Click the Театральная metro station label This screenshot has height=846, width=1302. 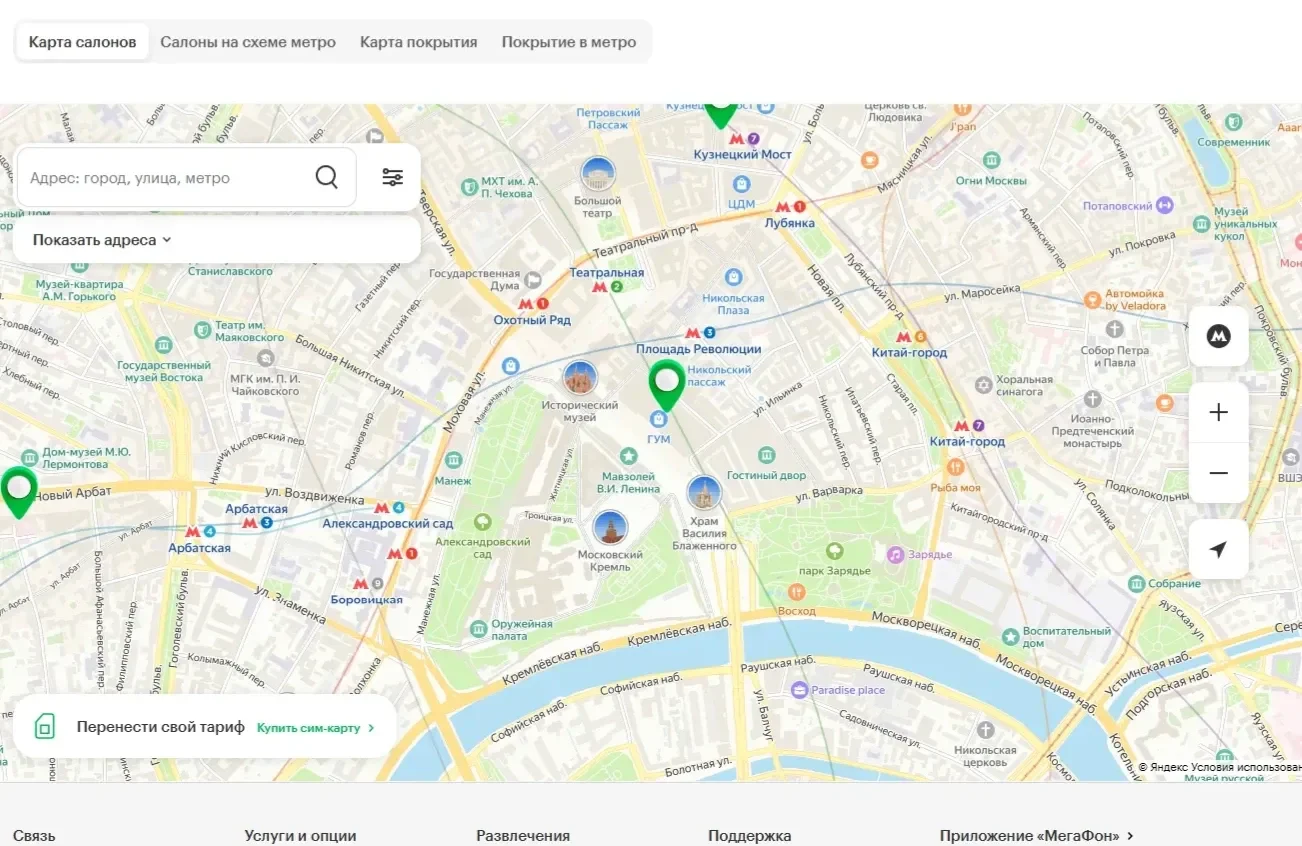[x=607, y=273]
